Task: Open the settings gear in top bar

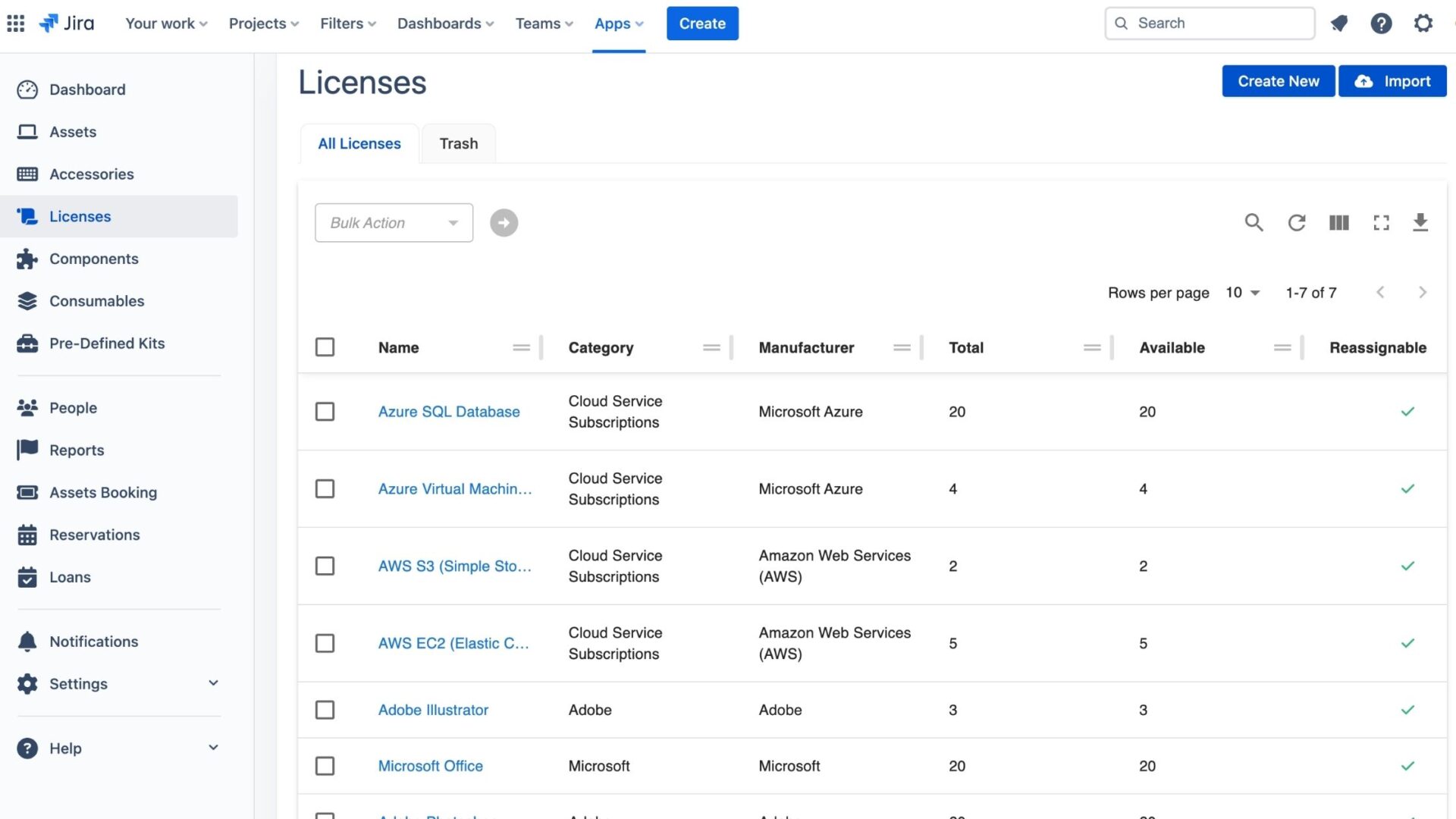Action: point(1423,24)
